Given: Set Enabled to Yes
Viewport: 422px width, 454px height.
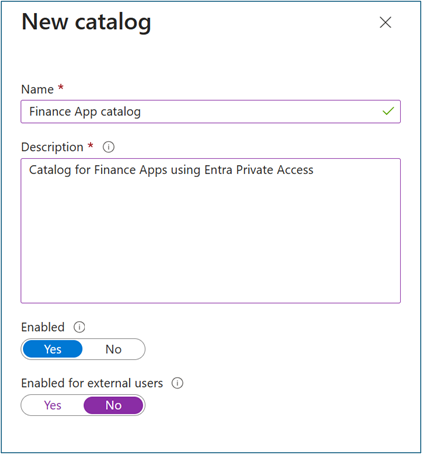Looking at the screenshot, I should [53, 349].
